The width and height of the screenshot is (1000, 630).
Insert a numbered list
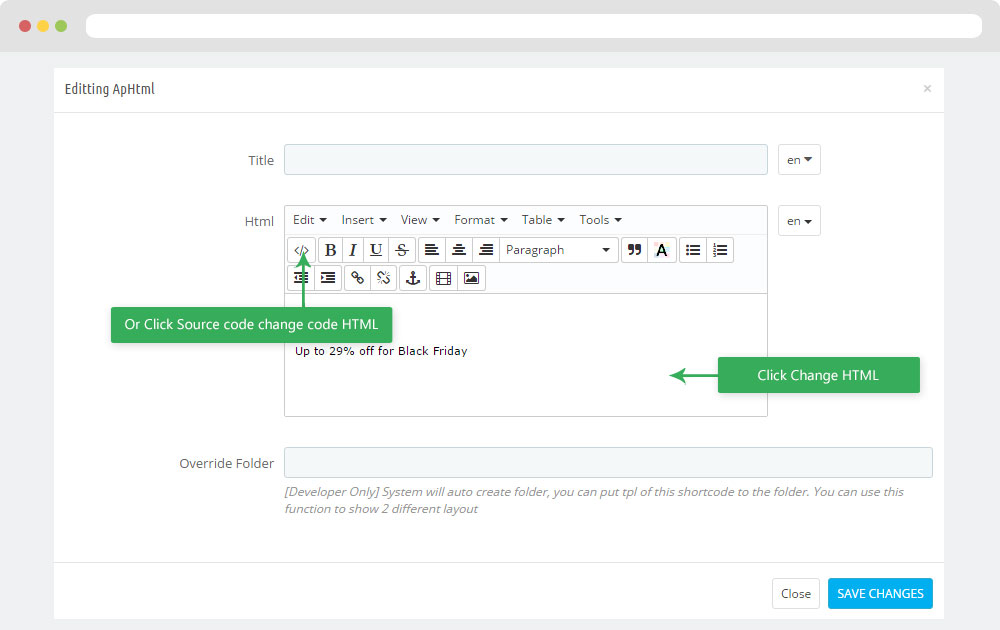(720, 250)
